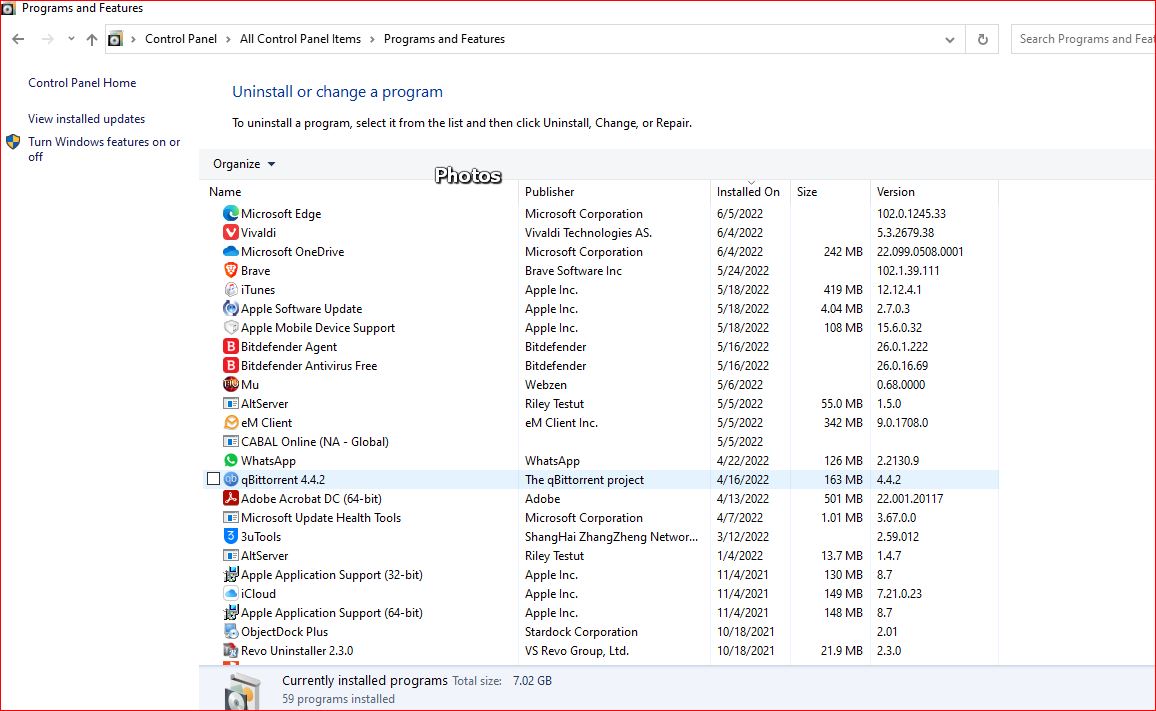
Task: Click the 3uTools icon
Action: click(231, 536)
